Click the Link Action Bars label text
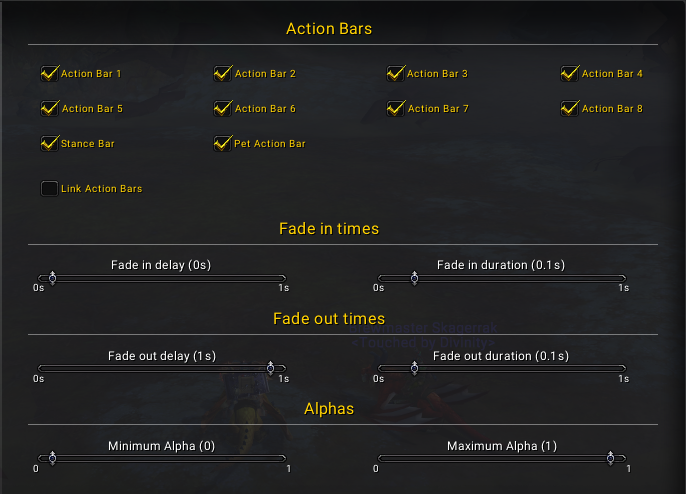Viewport: 686px width, 494px height. coord(102,189)
